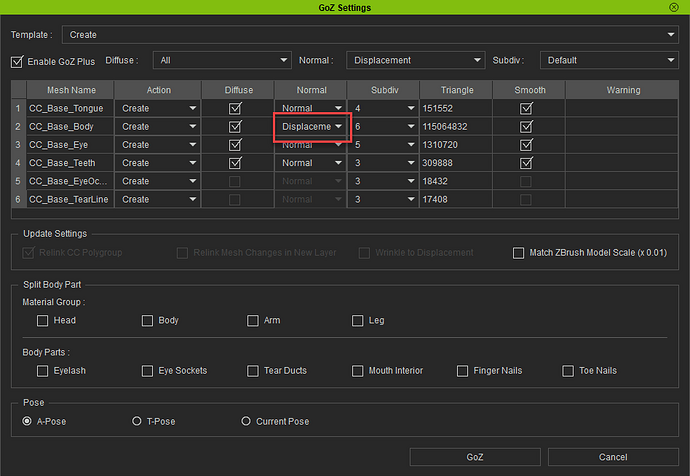Open the Diffuse dropdown set to All
The image size is (690, 476).
pos(222,60)
